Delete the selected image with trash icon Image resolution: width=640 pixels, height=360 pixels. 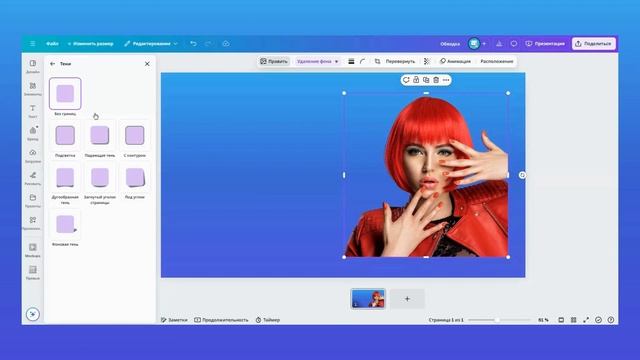[436, 80]
